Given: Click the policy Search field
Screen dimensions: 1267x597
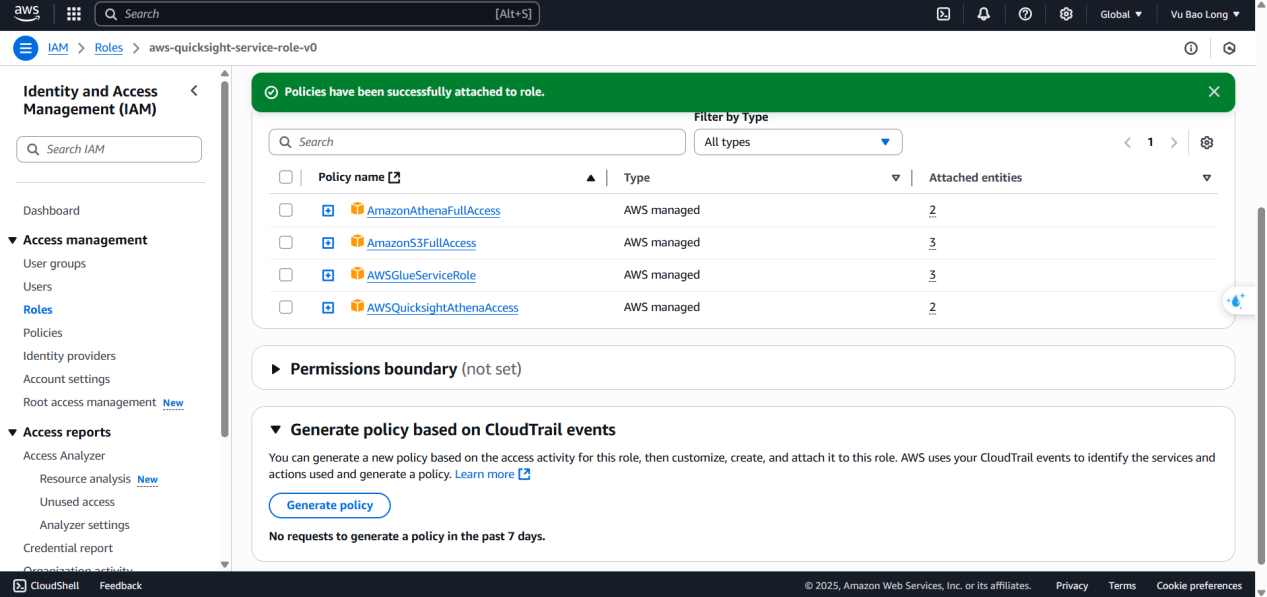Looking at the screenshot, I should coord(477,142).
